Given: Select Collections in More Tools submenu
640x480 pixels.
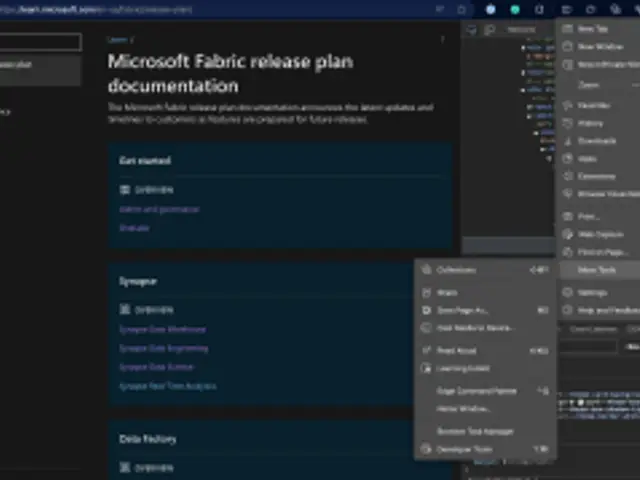Looking at the screenshot, I should [485, 270].
